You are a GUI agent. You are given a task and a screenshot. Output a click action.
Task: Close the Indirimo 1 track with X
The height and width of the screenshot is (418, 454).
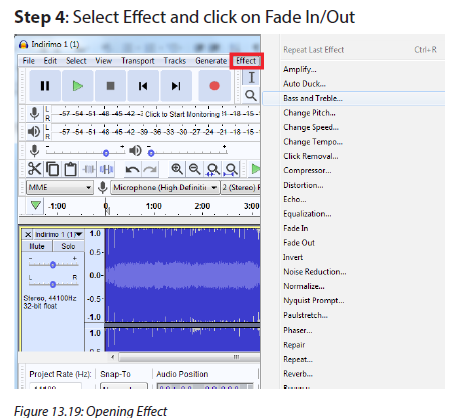tap(28, 235)
